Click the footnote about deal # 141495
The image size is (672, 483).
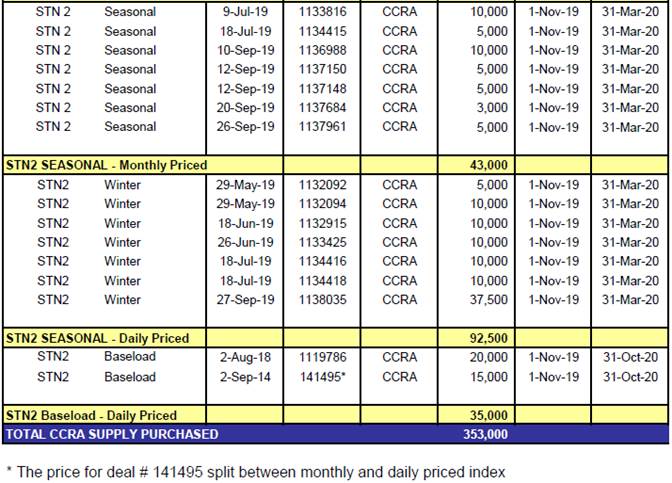[x=256, y=472]
